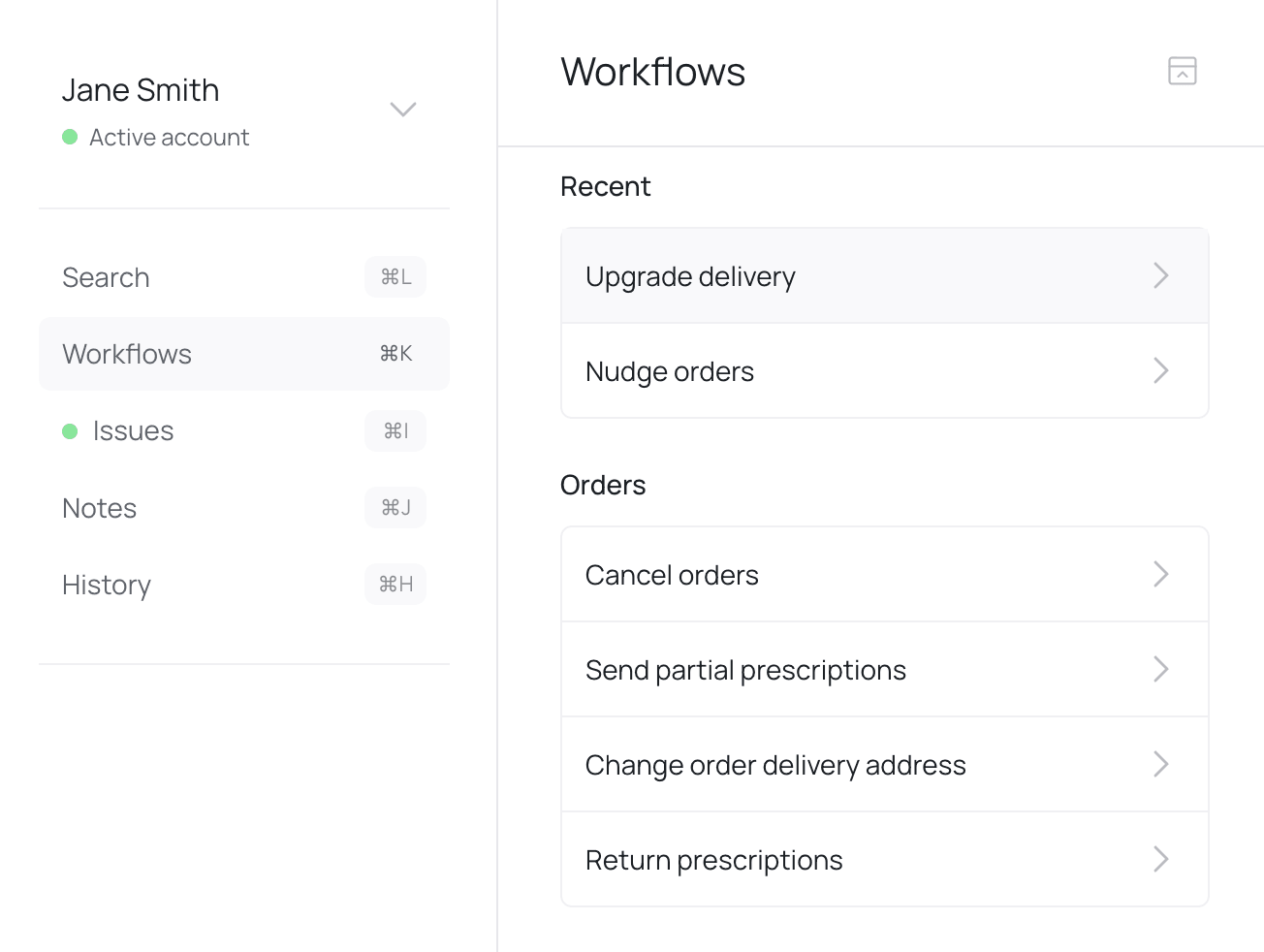Click the collapse panel icon beside Workflows heading
The height and width of the screenshot is (952, 1264).
click(1182, 71)
